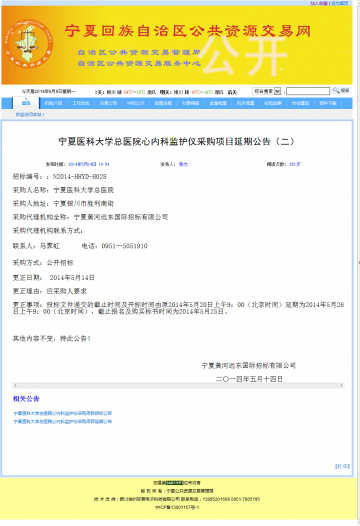360x526 pixels.
Task: Open the 监督检查 navigation item
Action: [x=218, y=103]
